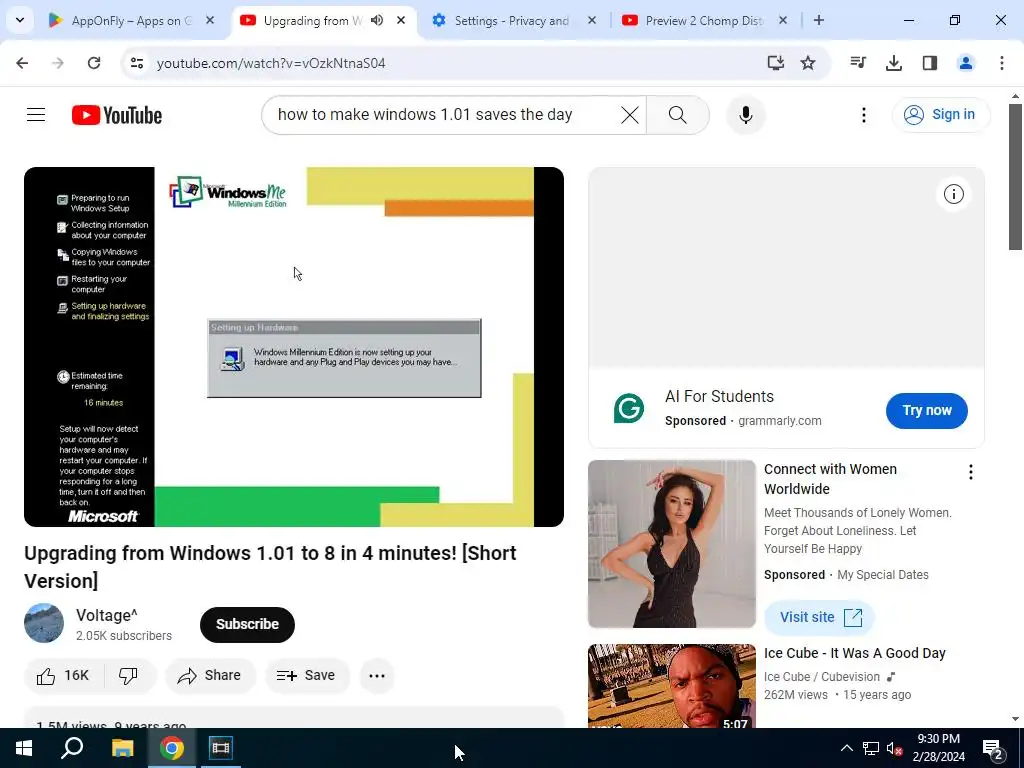Clear the search query with X

coord(630,115)
